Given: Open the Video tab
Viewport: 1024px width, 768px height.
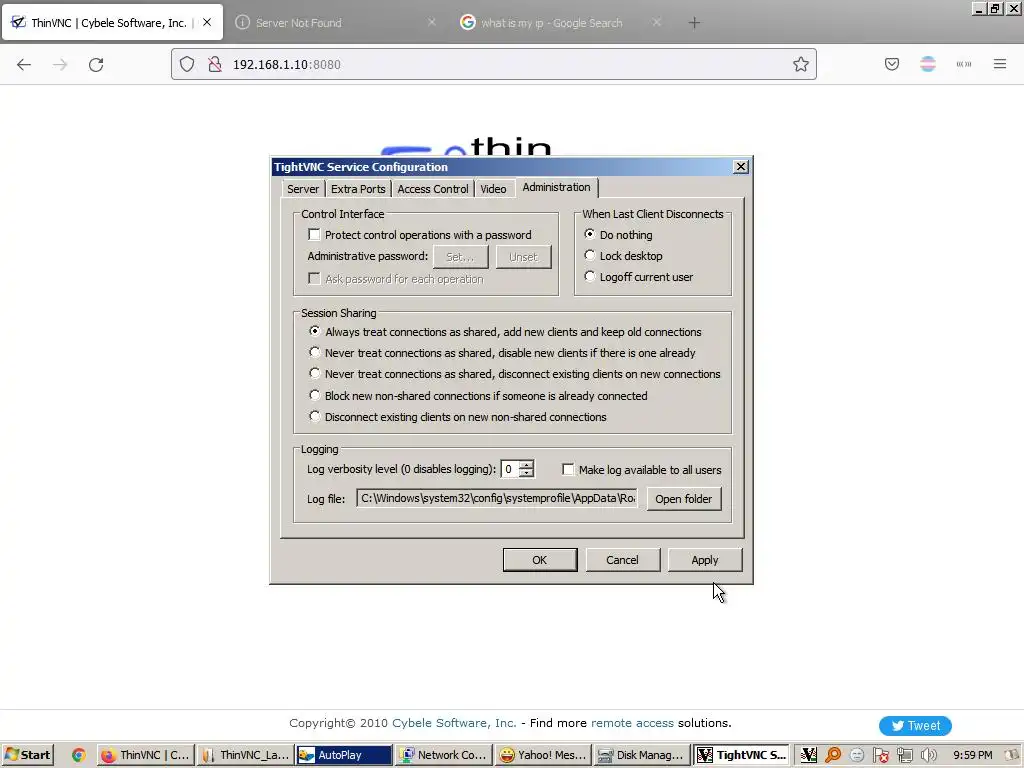Looking at the screenshot, I should click(x=493, y=189).
